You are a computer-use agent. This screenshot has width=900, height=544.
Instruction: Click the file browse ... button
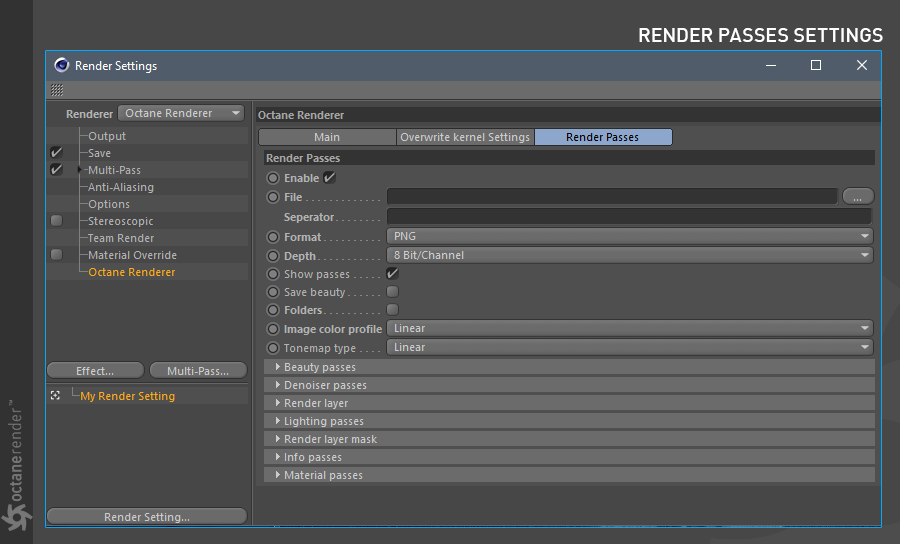tap(858, 196)
